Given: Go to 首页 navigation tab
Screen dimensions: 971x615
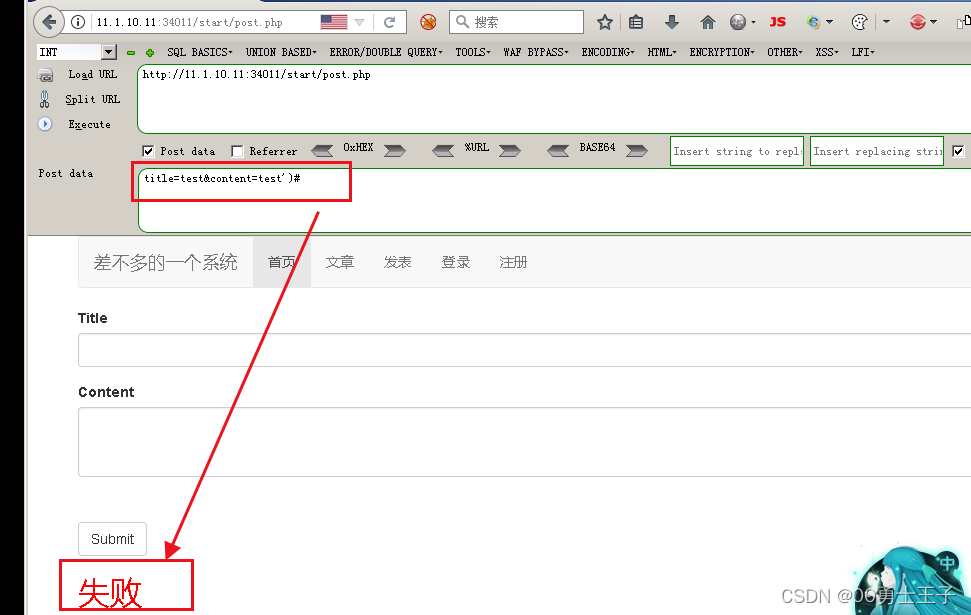Looking at the screenshot, I should 282,262.
